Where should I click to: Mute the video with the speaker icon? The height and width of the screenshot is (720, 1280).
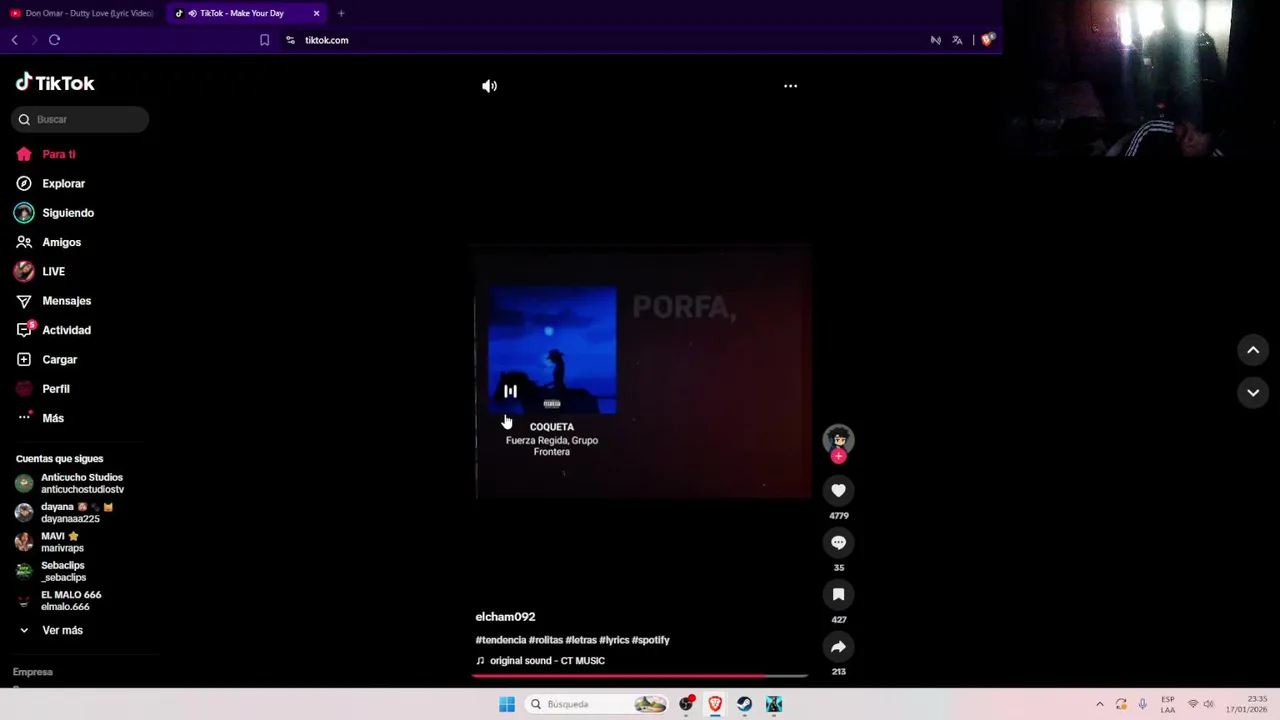[x=489, y=86]
